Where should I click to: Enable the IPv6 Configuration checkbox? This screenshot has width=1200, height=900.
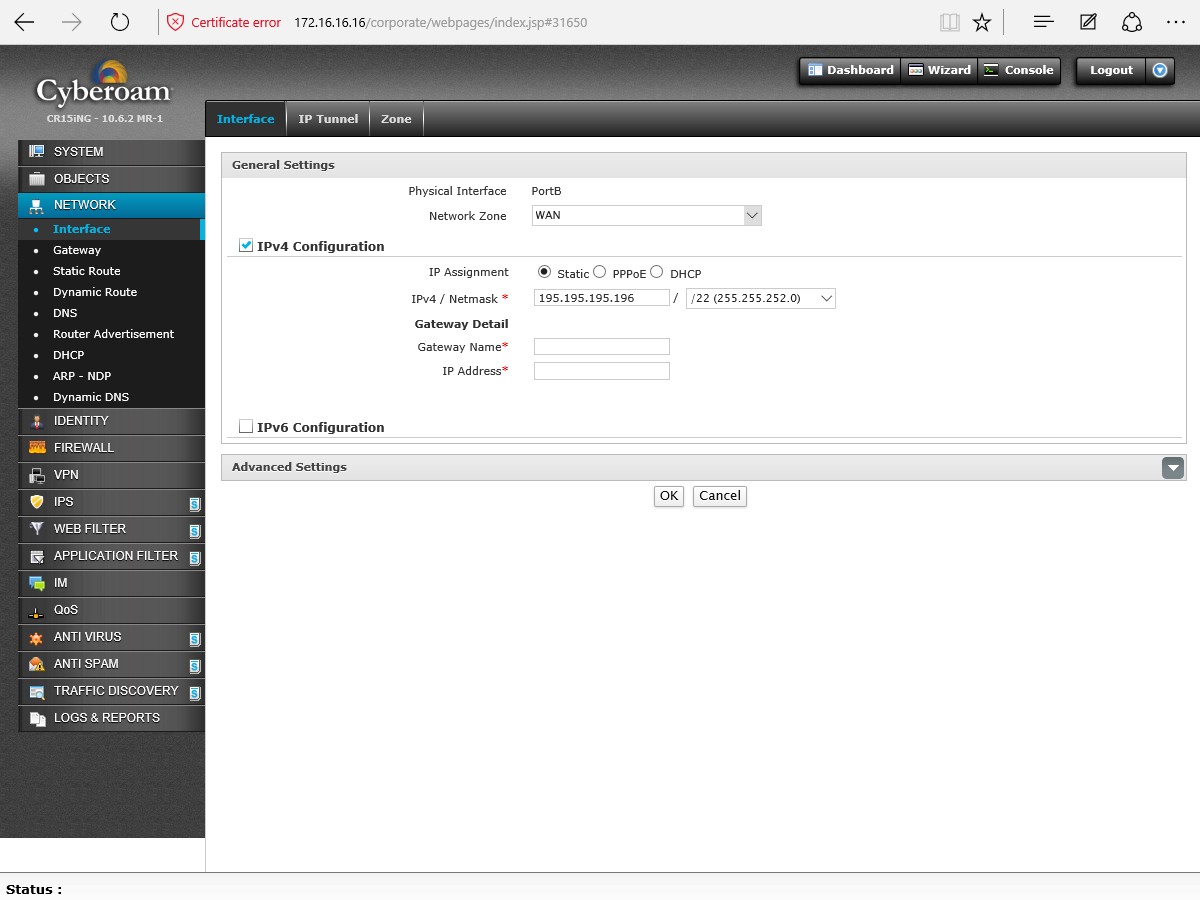click(x=246, y=426)
